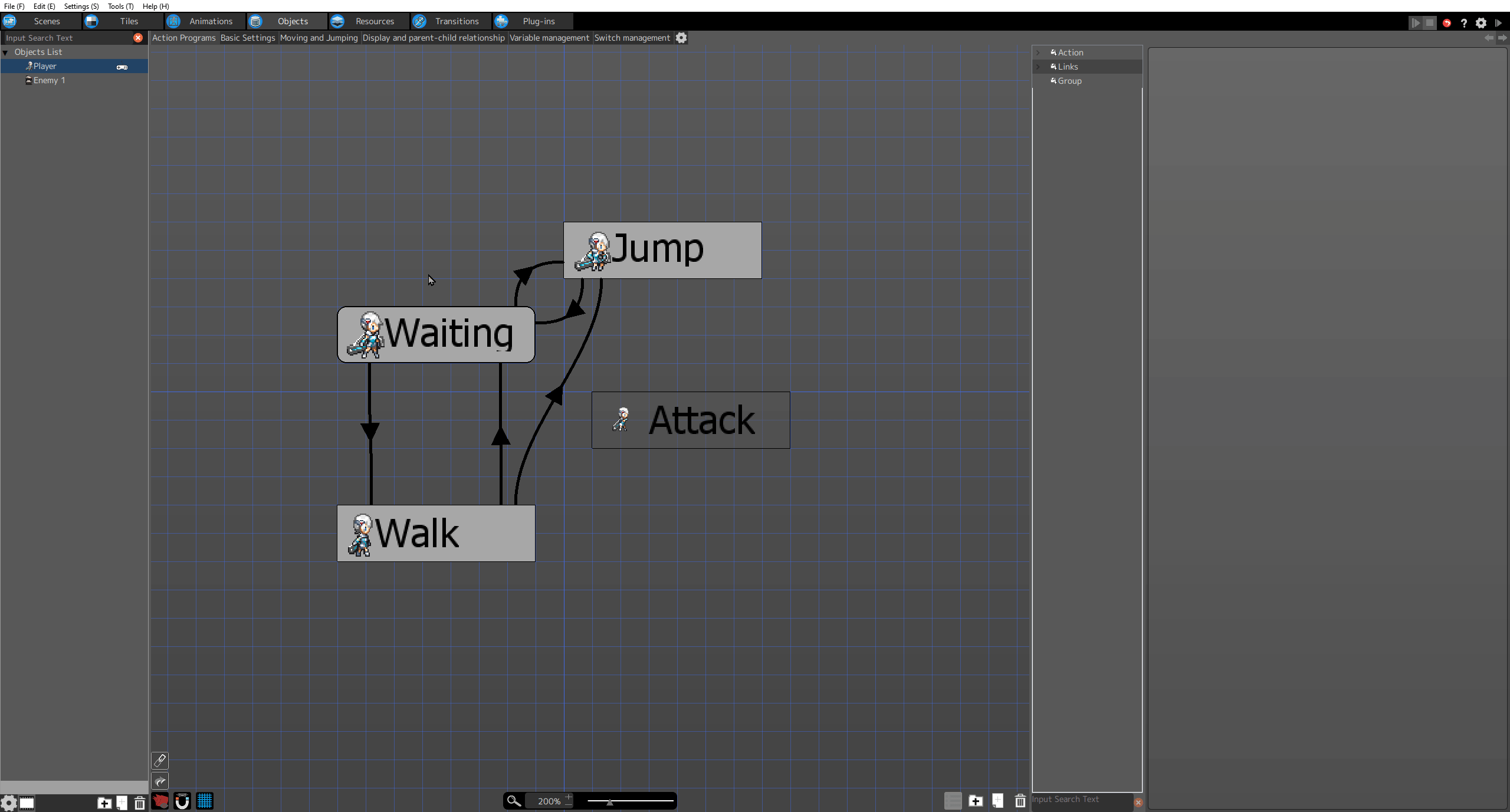Click the gear next to Switch management
Image resolution: width=1510 pixels, height=812 pixels.
(x=681, y=38)
